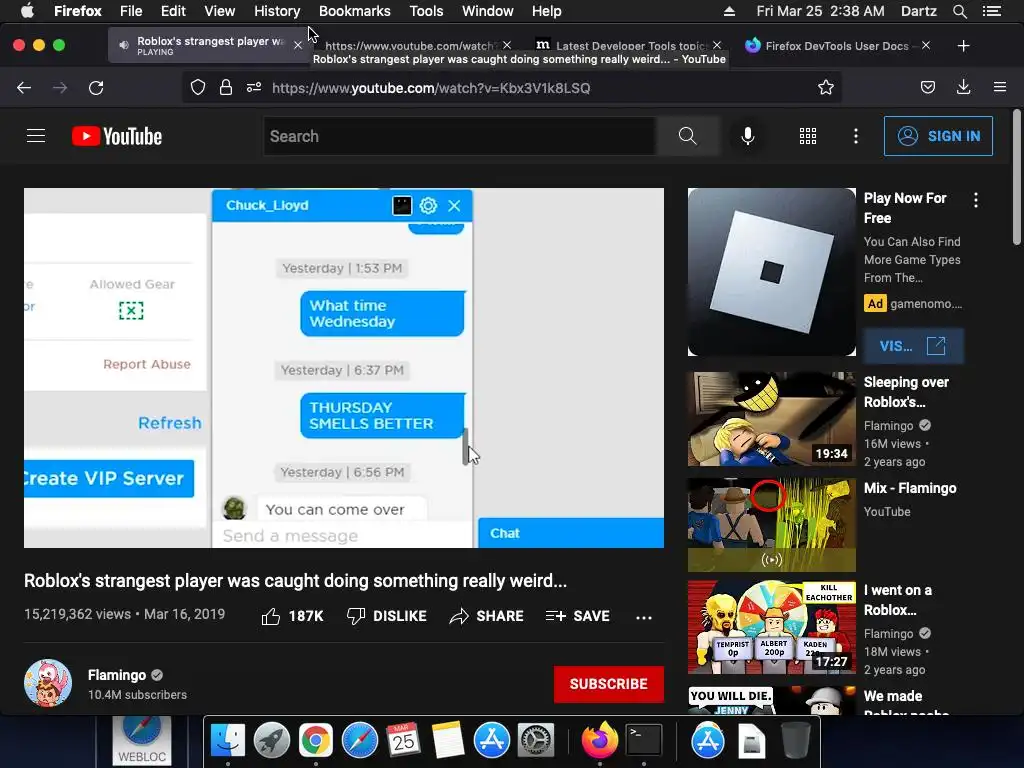
Task: Open Spotlight search in the menu bar
Action: pyautogui.click(x=959, y=11)
